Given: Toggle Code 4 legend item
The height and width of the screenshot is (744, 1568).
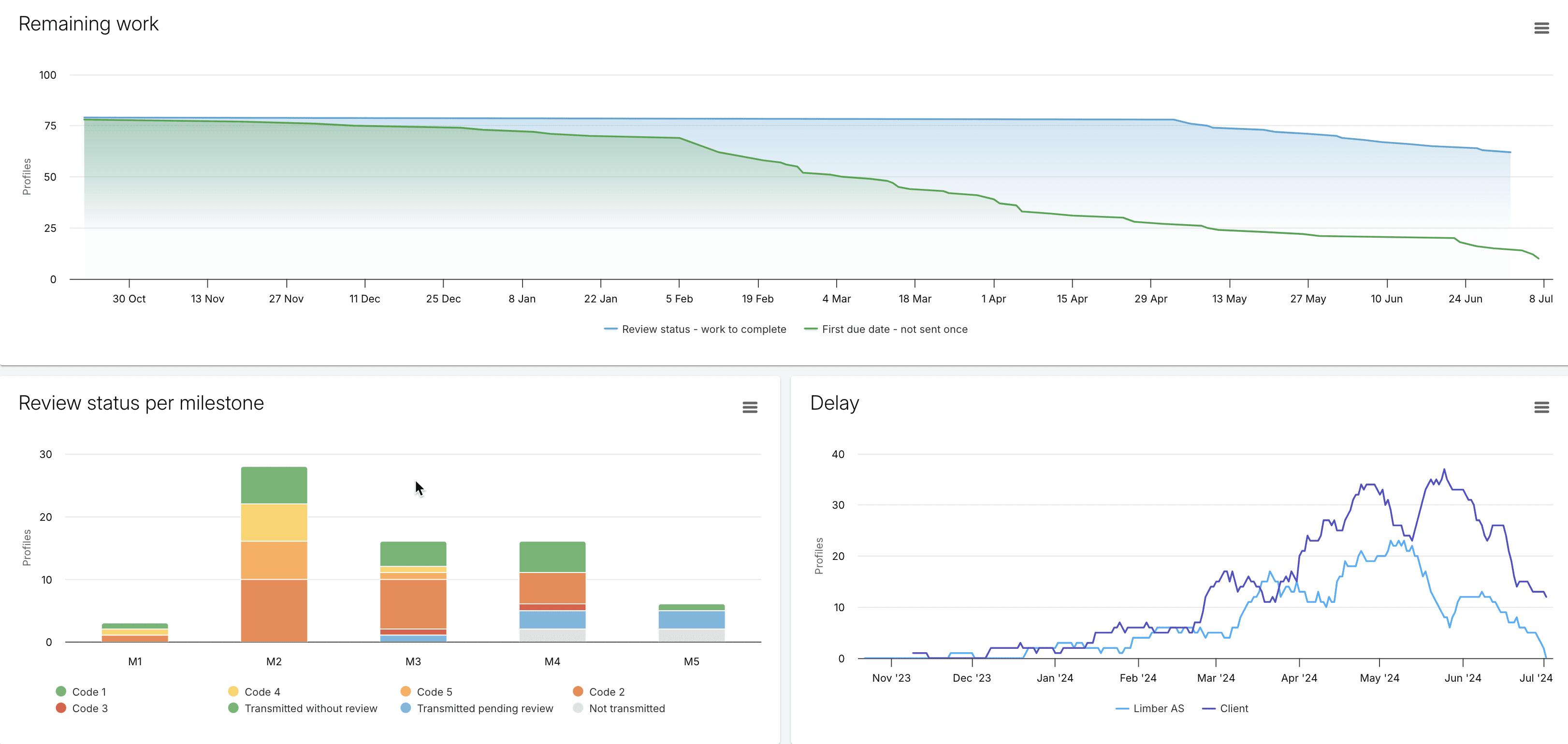Looking at the screenshot, I should coord(262,692).
